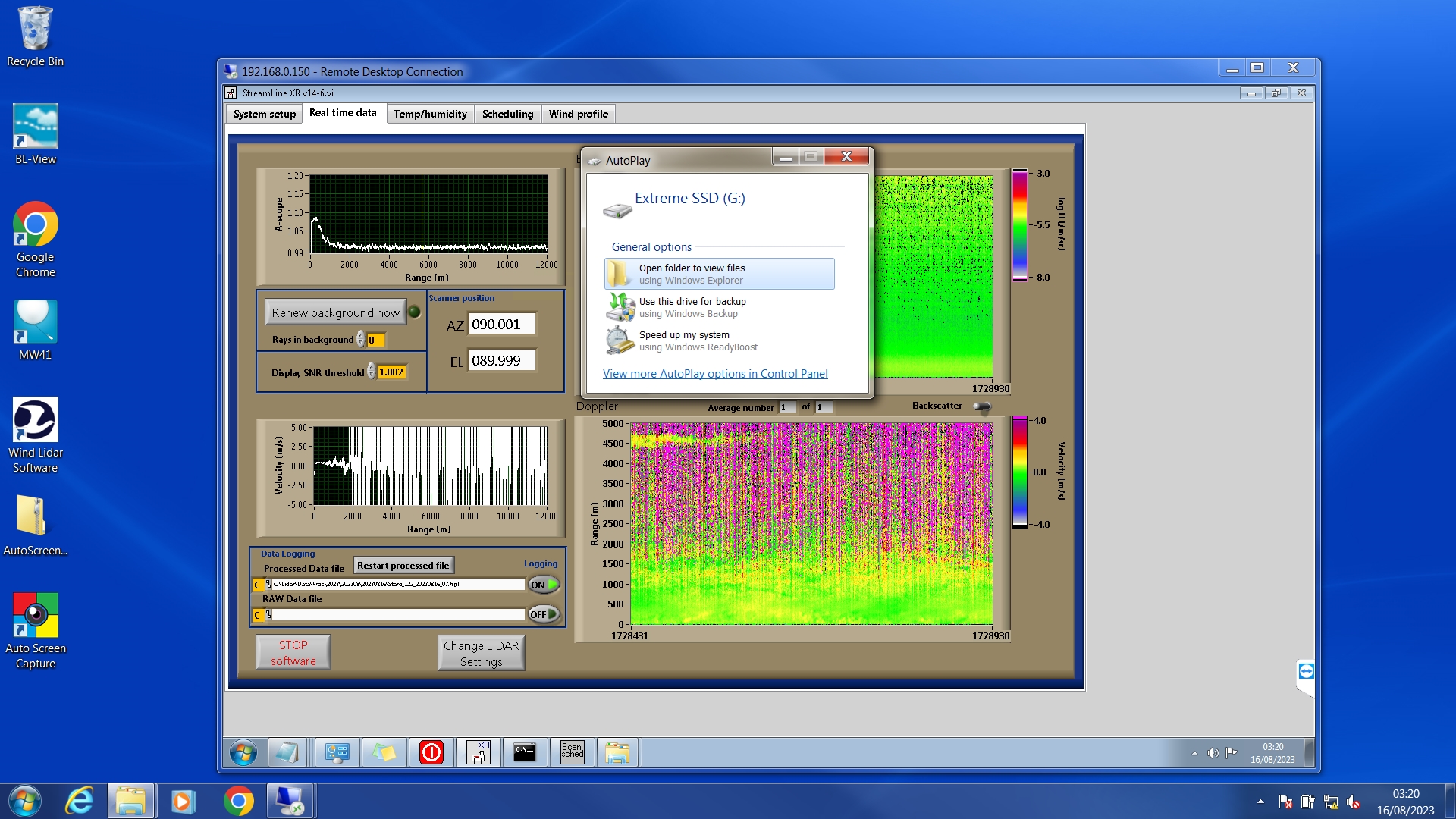Click the AZ scanner position field
The image size is (1456, 819).
(501, 325)
